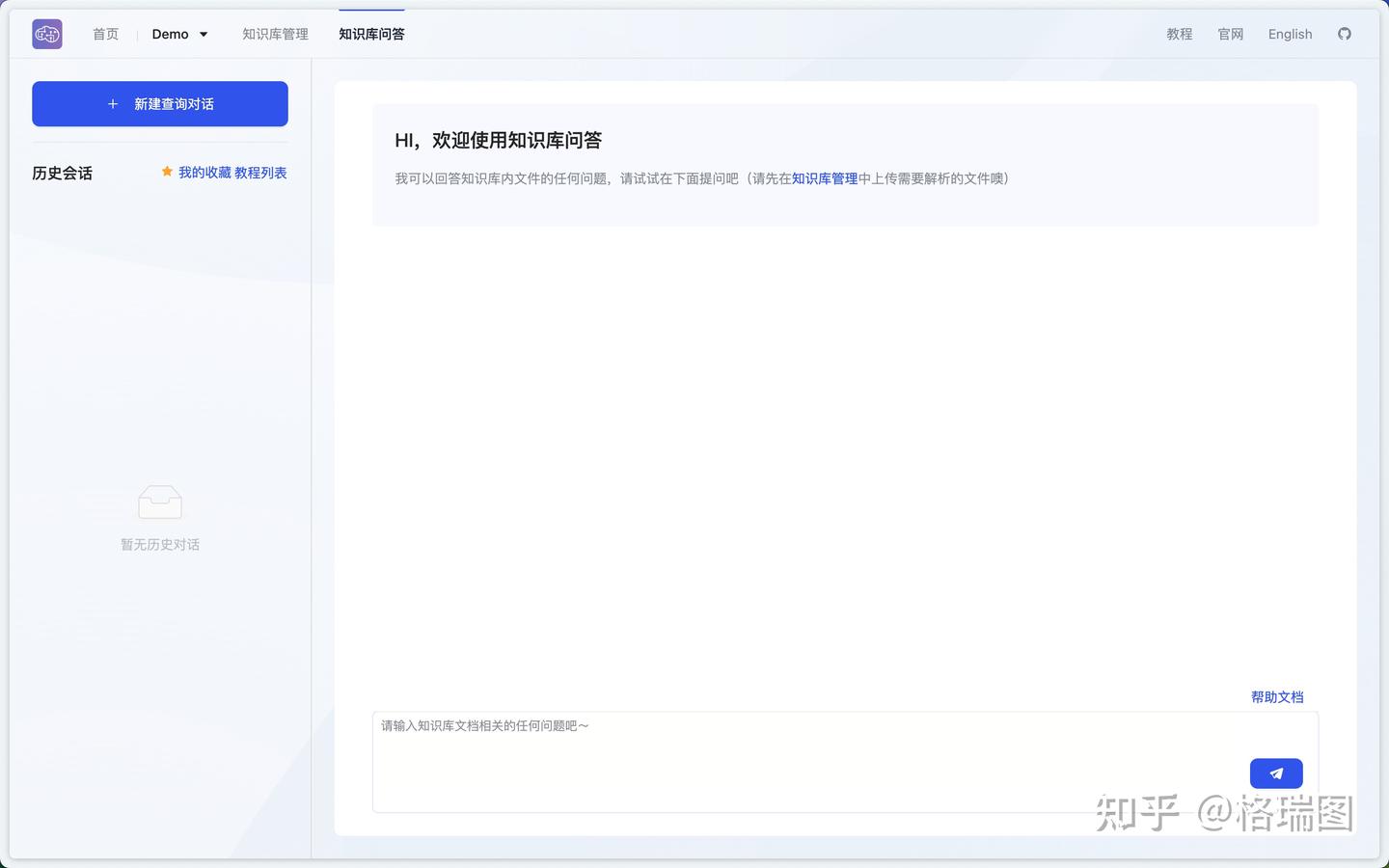Collapse the Demo knowledge base menu
Viewport: 1389px width, 868px height.
point(204,34)
